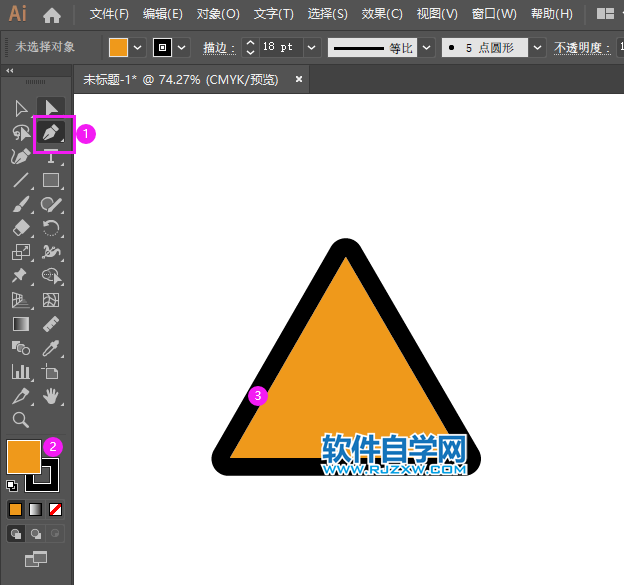
Task: Enable Draw Normal mode
Action: click(16, 534)
